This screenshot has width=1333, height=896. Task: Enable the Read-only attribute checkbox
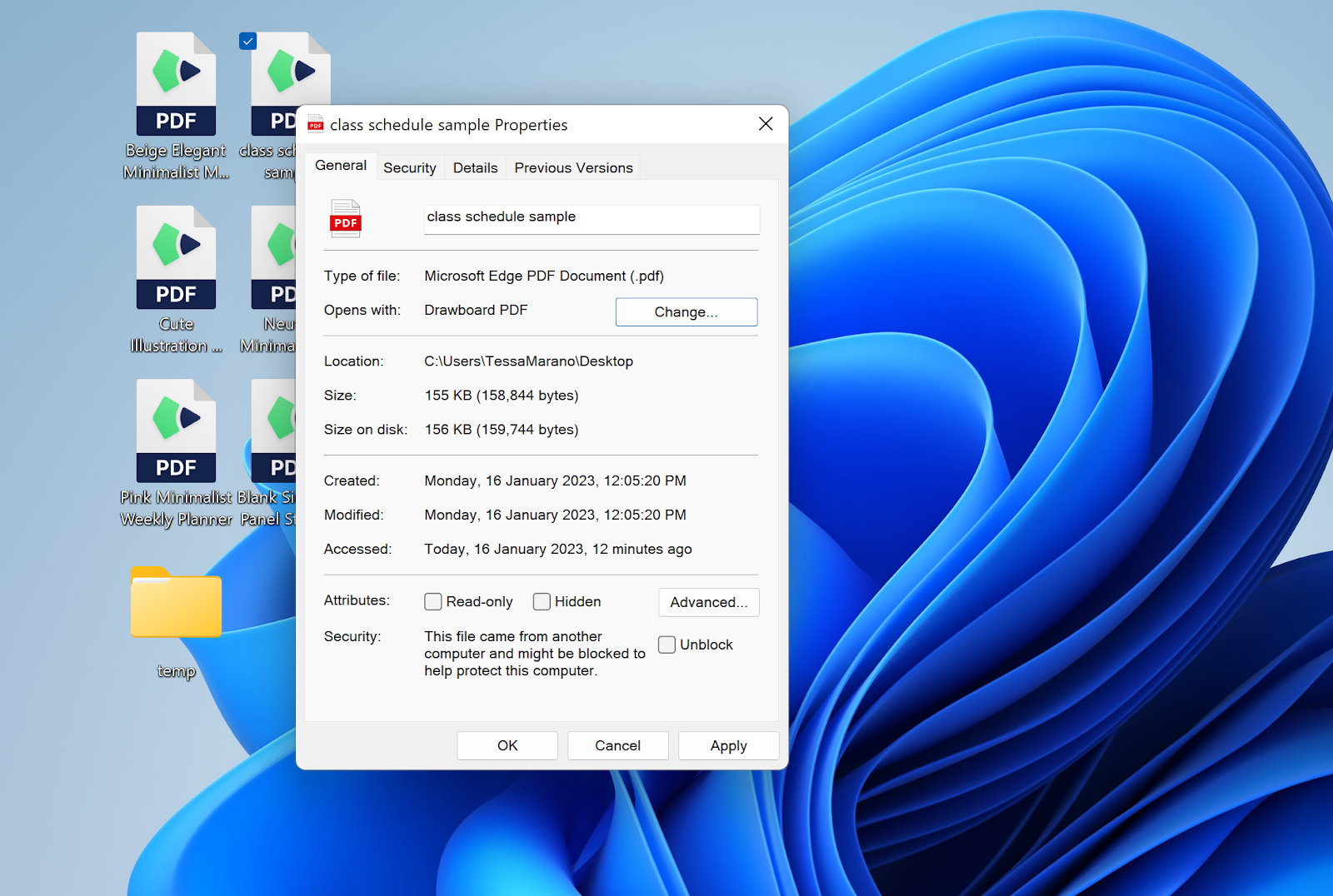432,601
